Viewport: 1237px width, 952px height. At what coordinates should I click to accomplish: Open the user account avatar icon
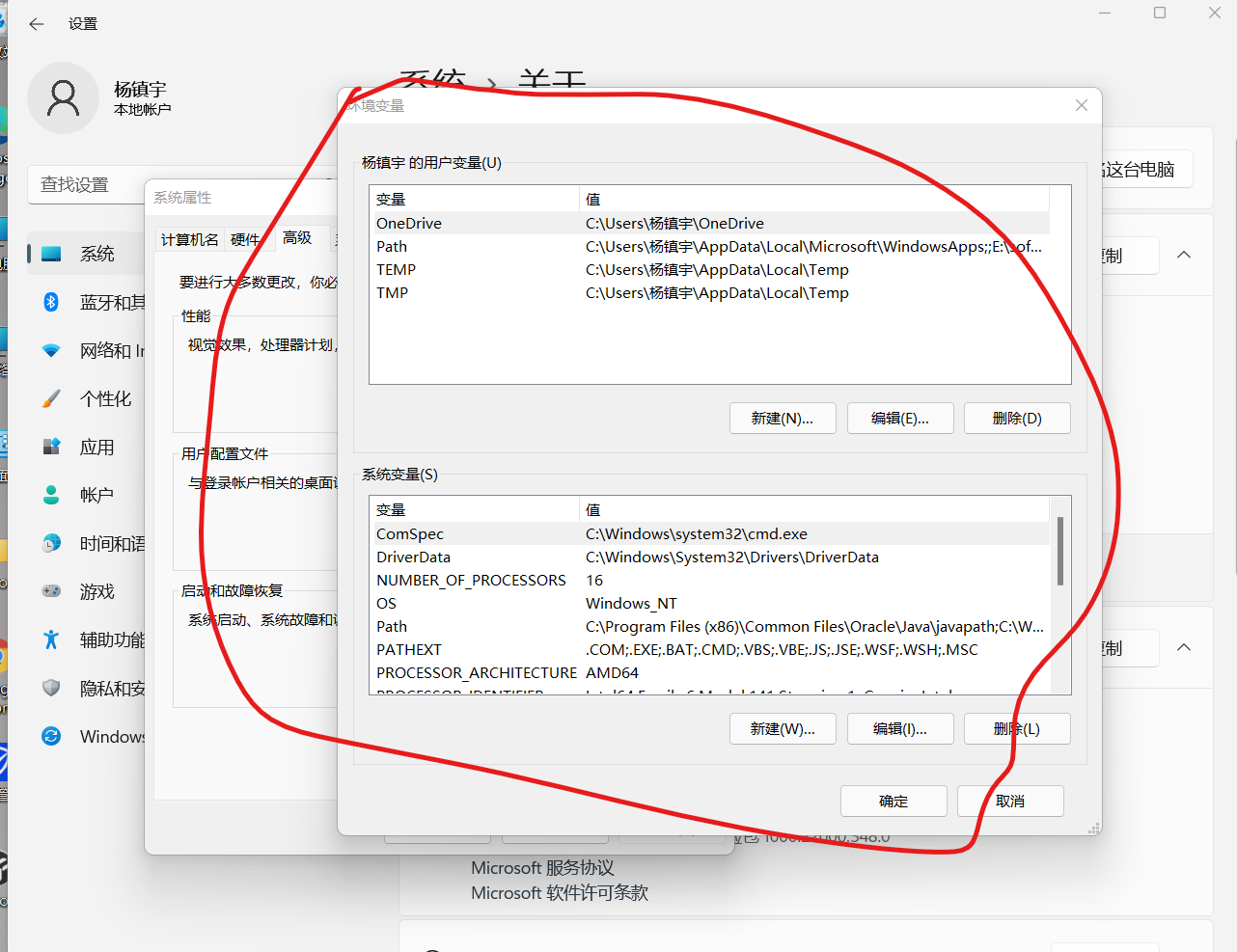pyautogui.click(x=63, y=98)
